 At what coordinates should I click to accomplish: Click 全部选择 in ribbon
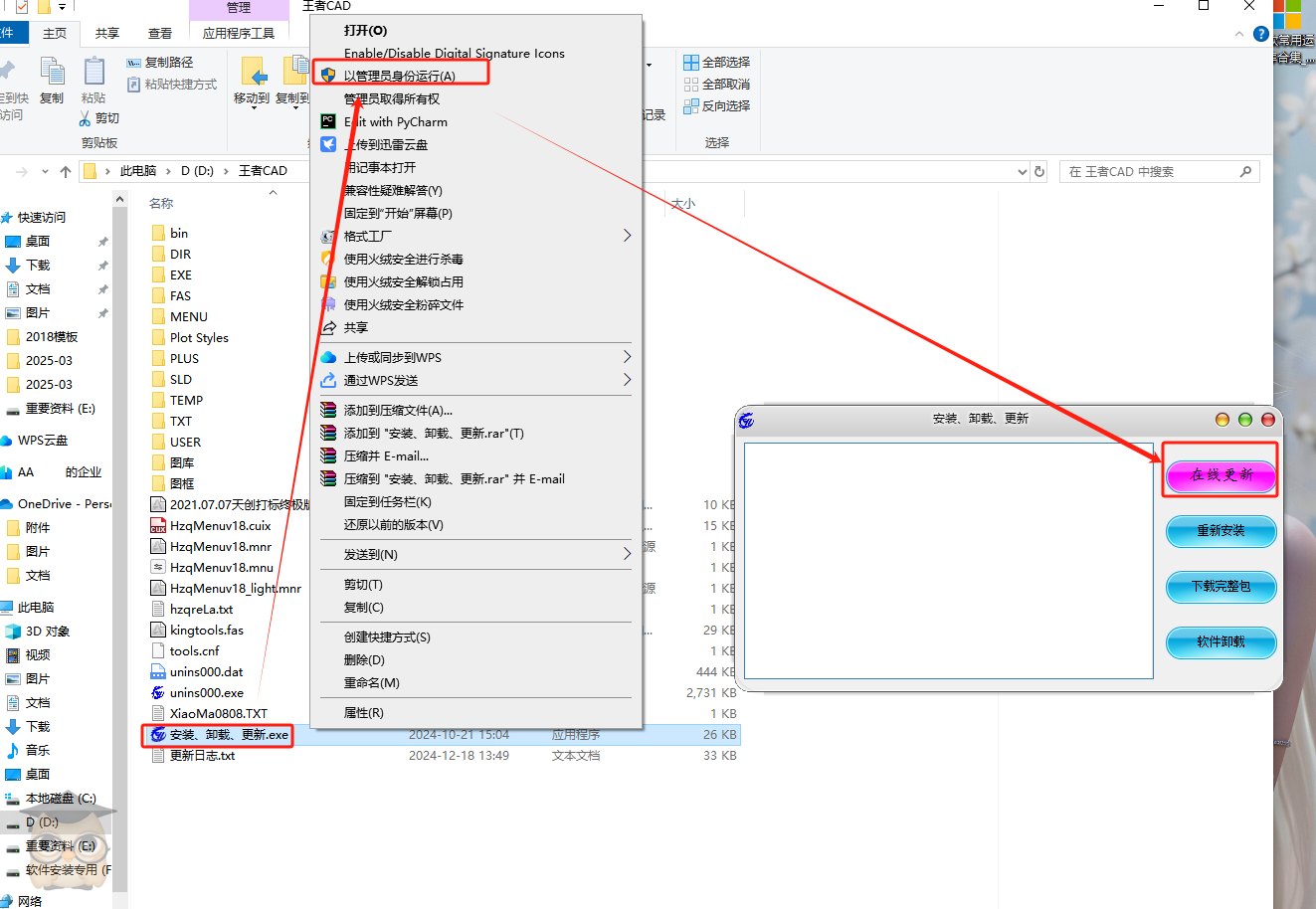point(717,62)
